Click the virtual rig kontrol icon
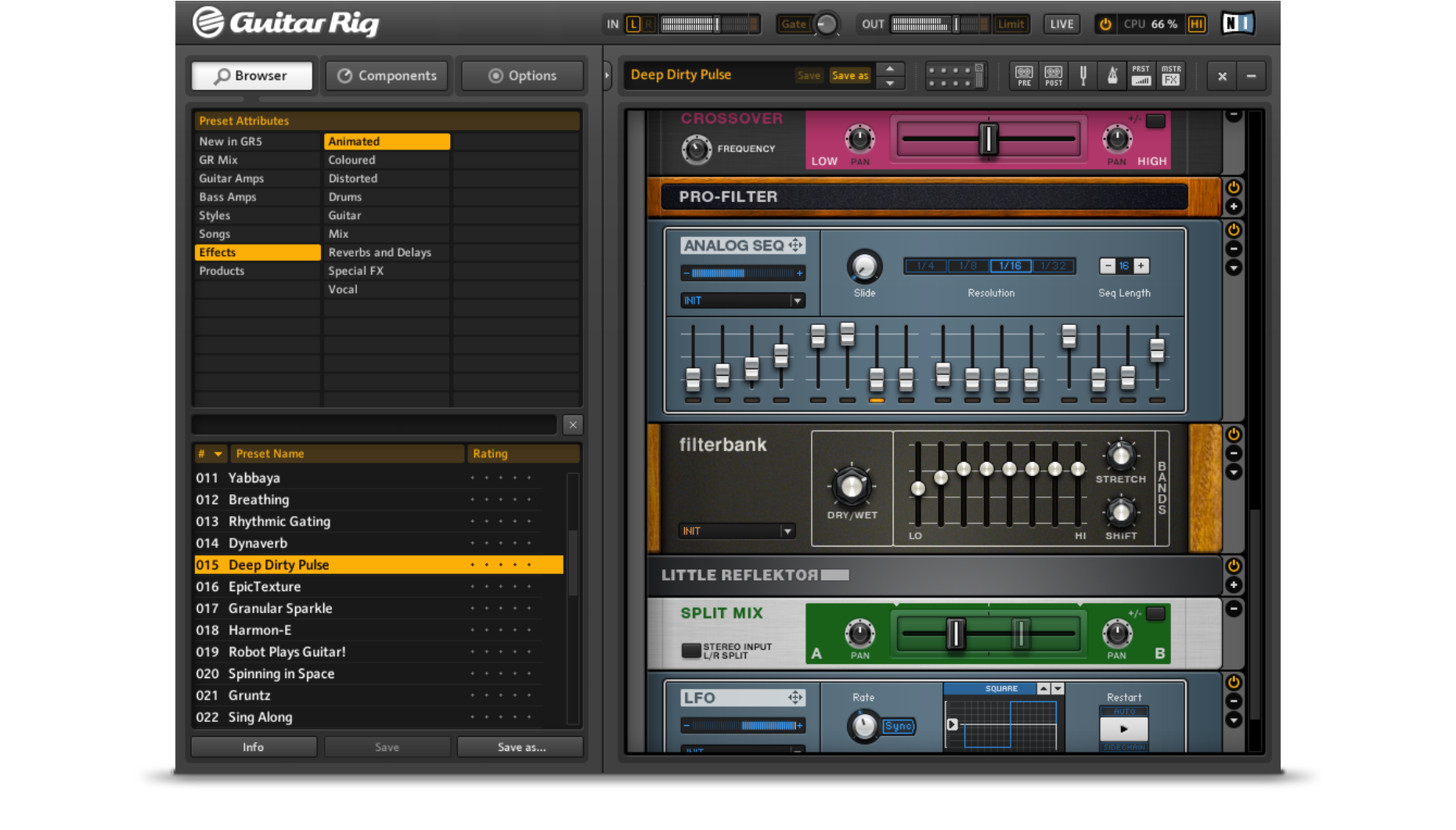The height and width of the screenshot is (830, 1456). [x=955, y=75]
